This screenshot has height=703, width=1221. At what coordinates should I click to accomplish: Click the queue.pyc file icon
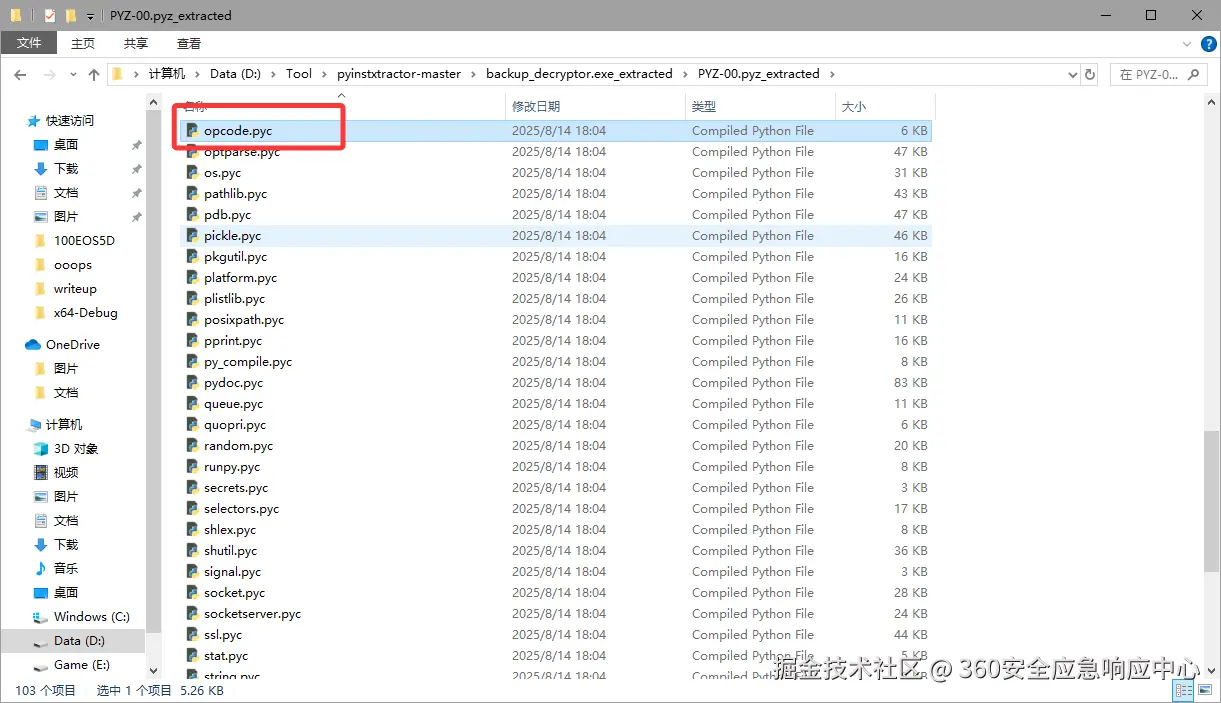pyautogui.click(x=192, y=404)
